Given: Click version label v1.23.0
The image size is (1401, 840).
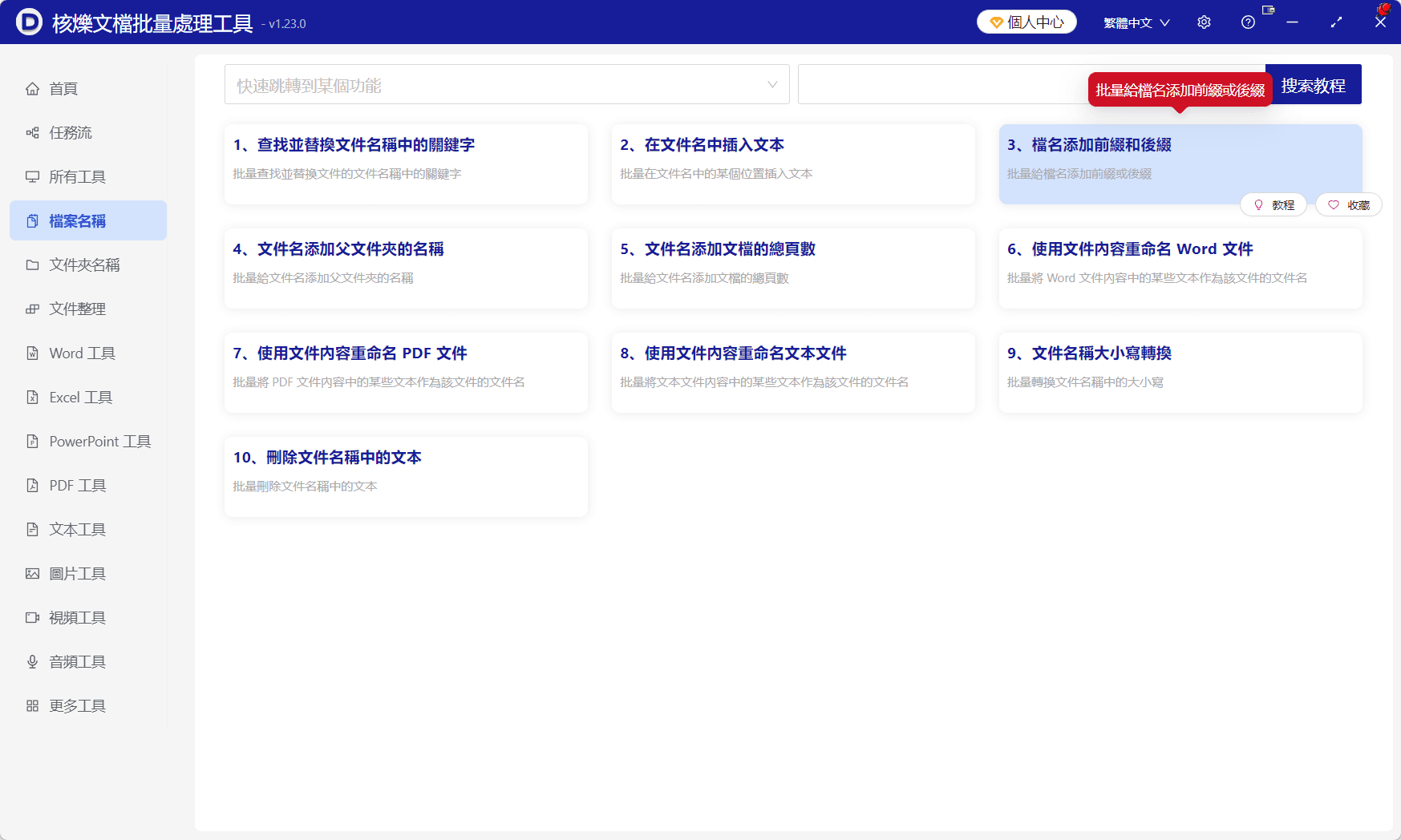Looking at the screenshot, I should coord(287,24).
